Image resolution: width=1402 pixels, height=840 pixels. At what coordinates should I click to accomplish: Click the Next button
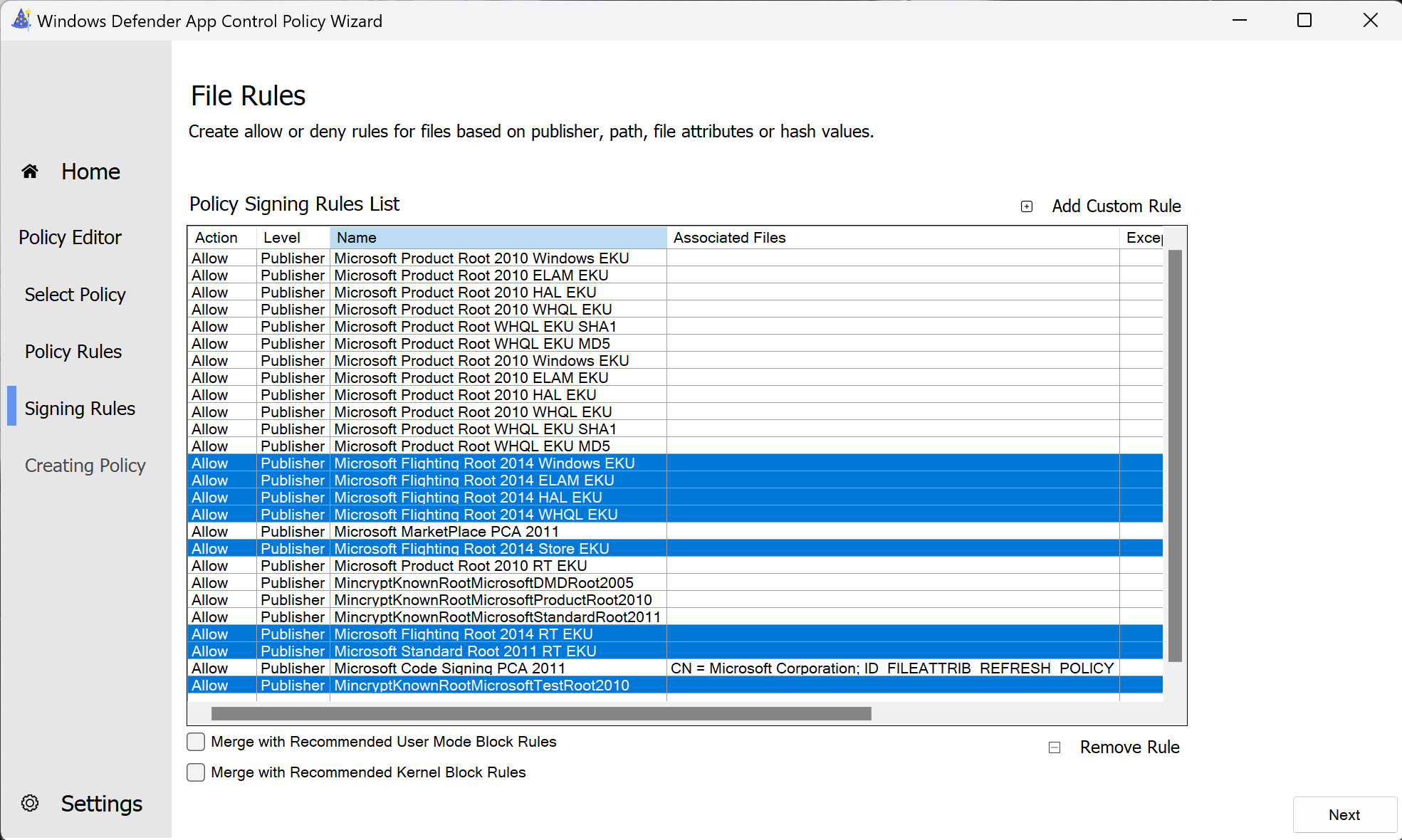pos(1343,814)
